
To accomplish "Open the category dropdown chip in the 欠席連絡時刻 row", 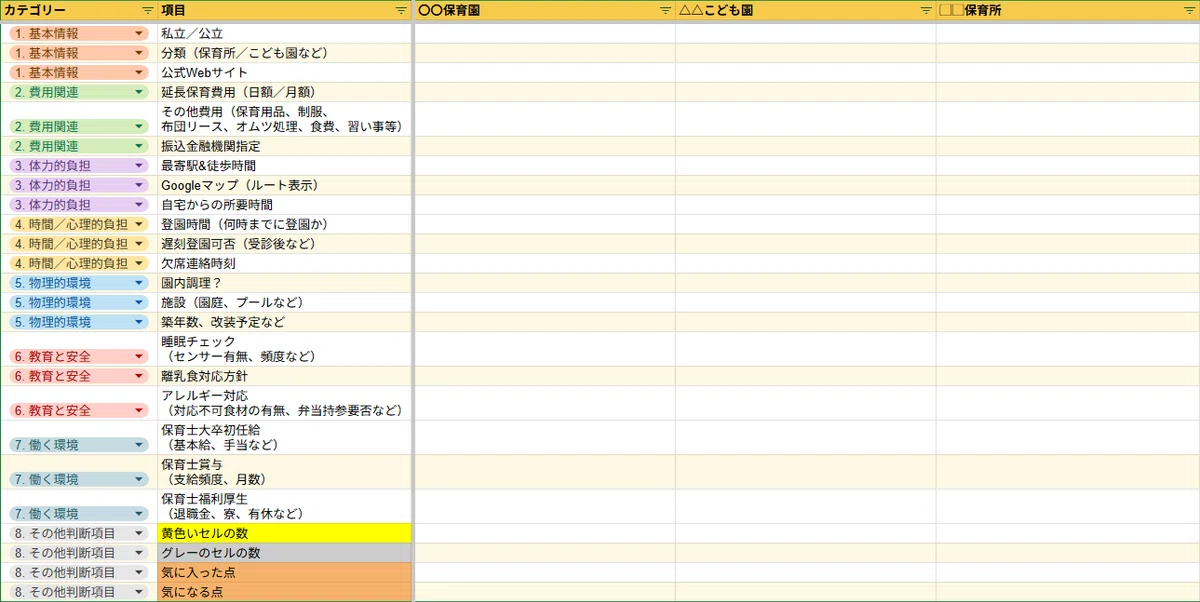I will [79, 263].
